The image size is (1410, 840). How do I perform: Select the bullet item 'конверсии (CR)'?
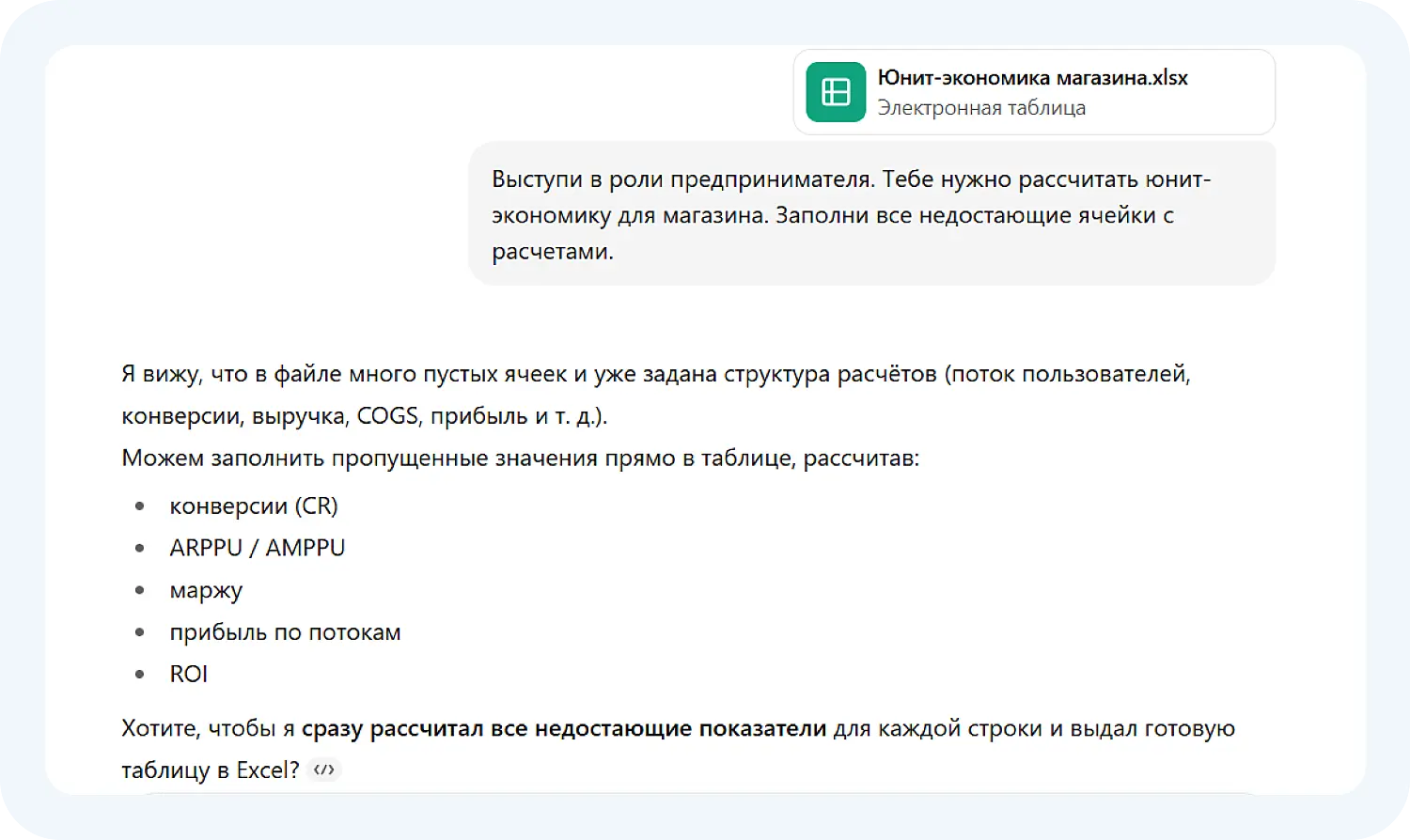(253, 506)
